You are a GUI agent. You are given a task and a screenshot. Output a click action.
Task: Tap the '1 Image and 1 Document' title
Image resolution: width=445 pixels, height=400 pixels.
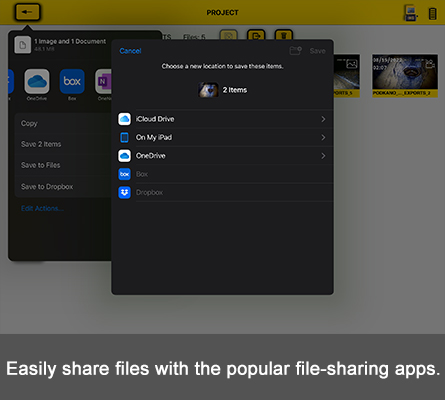[x=70, y=41]
